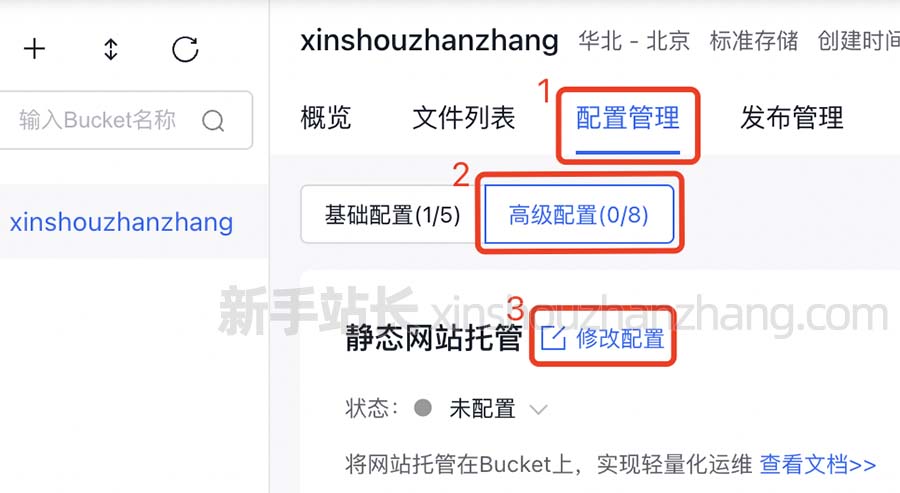Click the 修改配置 link for static website hosting

pyautogui.click(x=620, y=339)
